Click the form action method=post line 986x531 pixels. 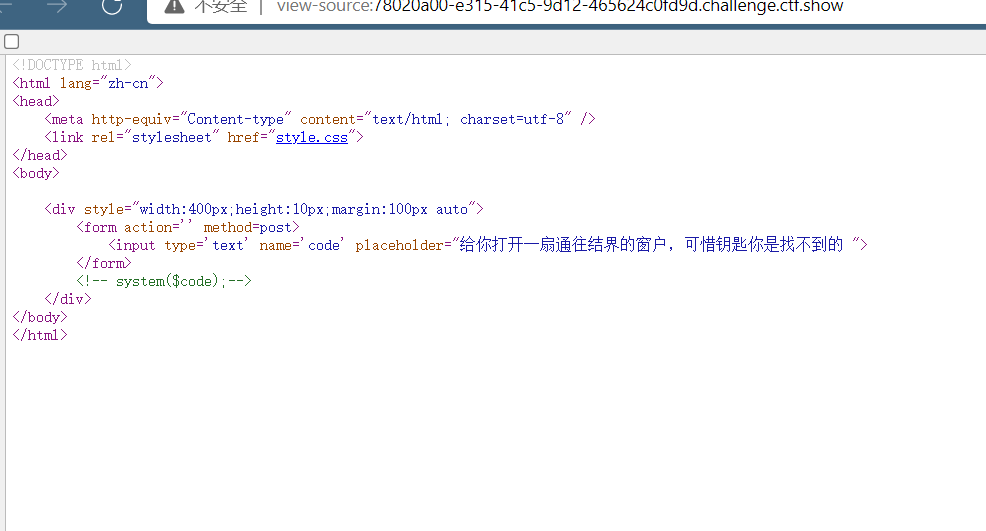[x=187, y=227]
